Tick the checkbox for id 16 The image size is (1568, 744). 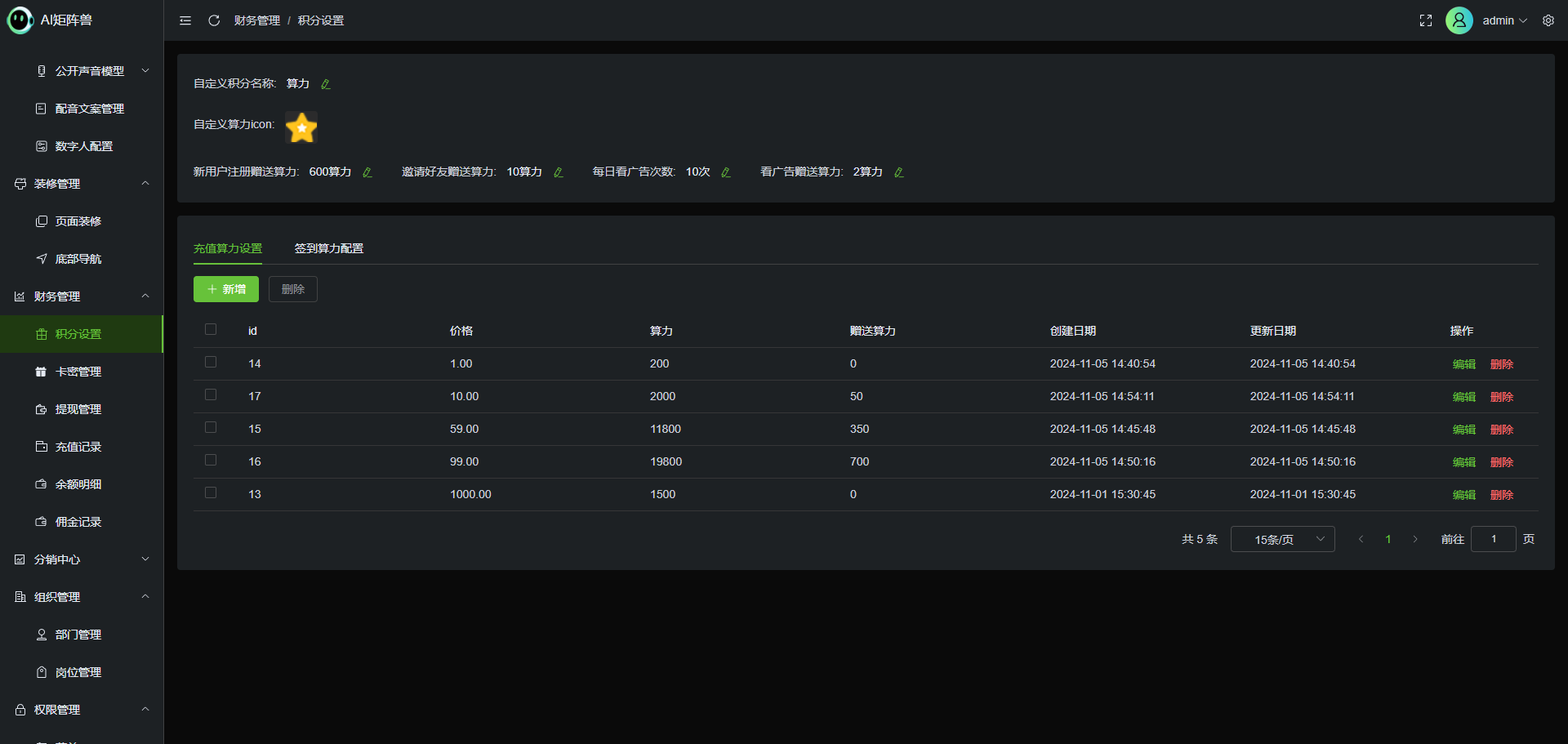pos(211,460)
